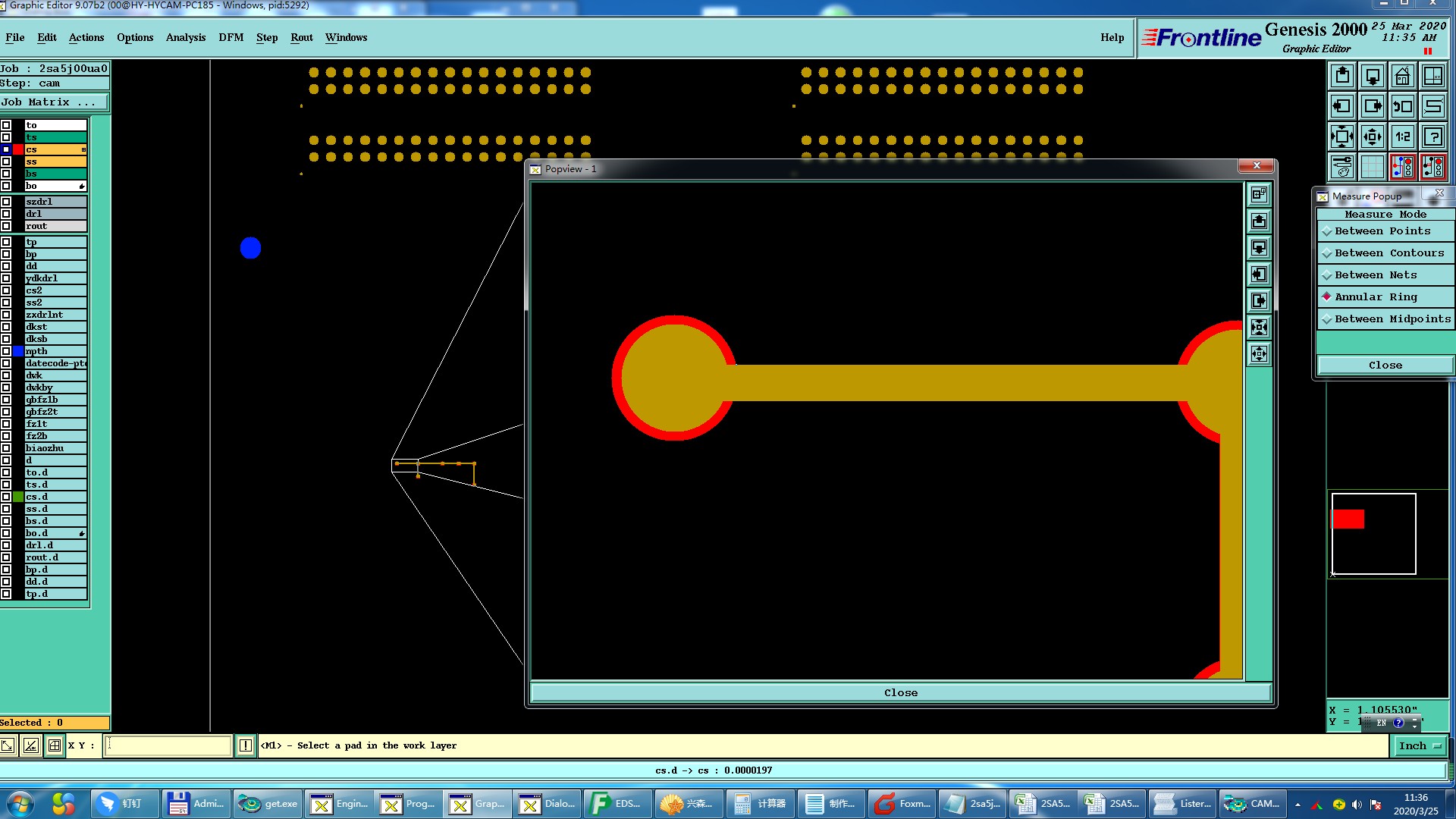The image size is (1456, 819).
Task: Select Between Nets measure mode
Action: pyautogui.click(x=1376, y=275)
